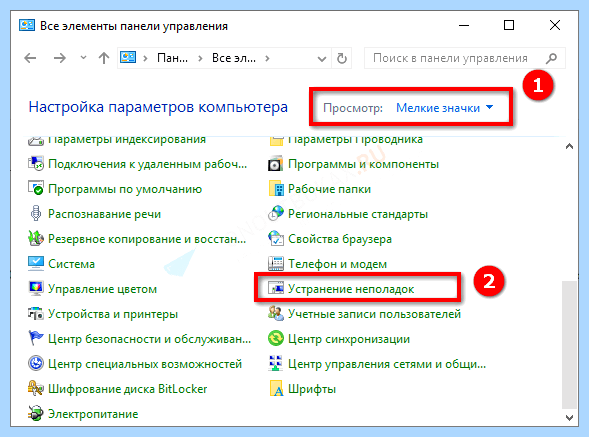Go up one level with Up arrow
The width and height of the screenshot is (589, 437).
click(104, 58)
